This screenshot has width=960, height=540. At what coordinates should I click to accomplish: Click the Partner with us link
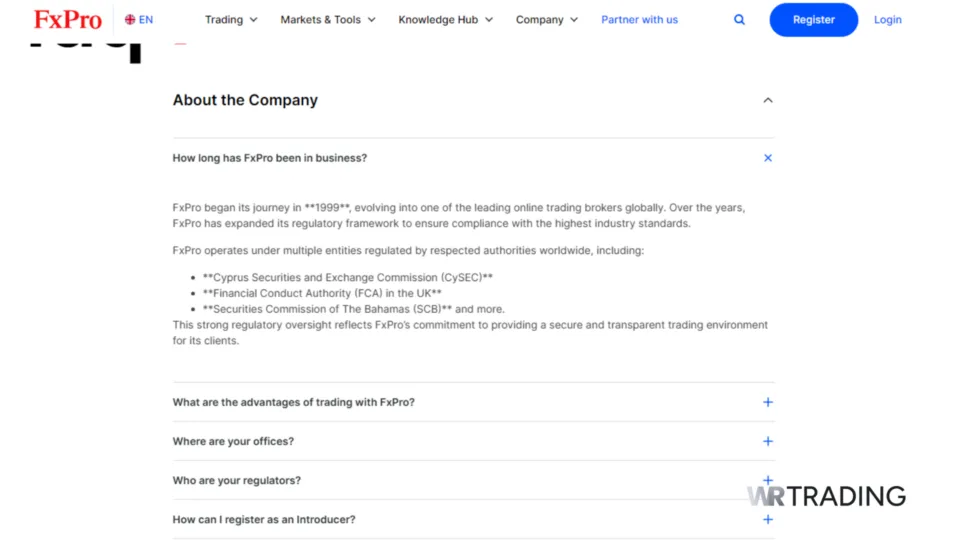639,20
